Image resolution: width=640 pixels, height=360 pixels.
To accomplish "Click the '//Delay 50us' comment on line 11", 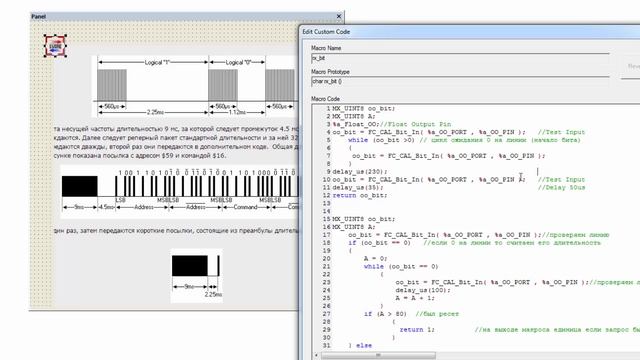I will [x=561, y=187].
